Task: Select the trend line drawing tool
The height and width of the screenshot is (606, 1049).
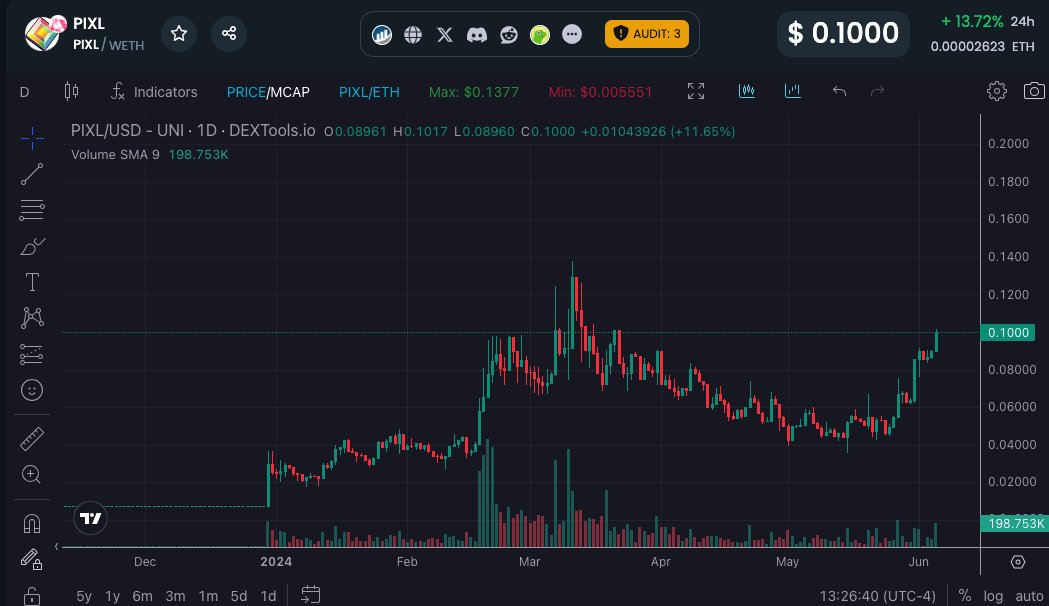Action: 31,175
